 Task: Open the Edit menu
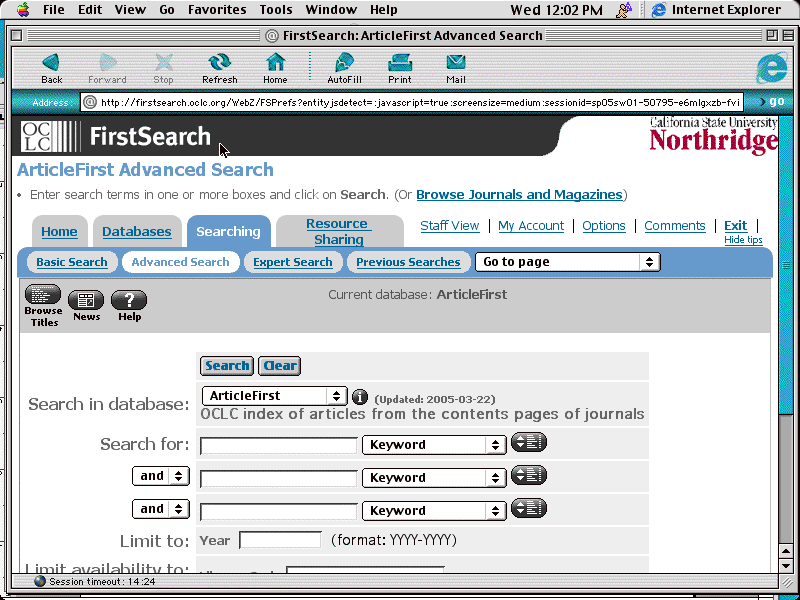[90, 10]
